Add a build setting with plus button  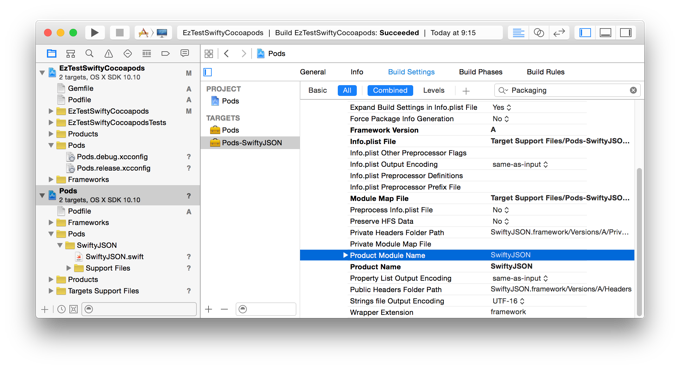coord(466,91)
